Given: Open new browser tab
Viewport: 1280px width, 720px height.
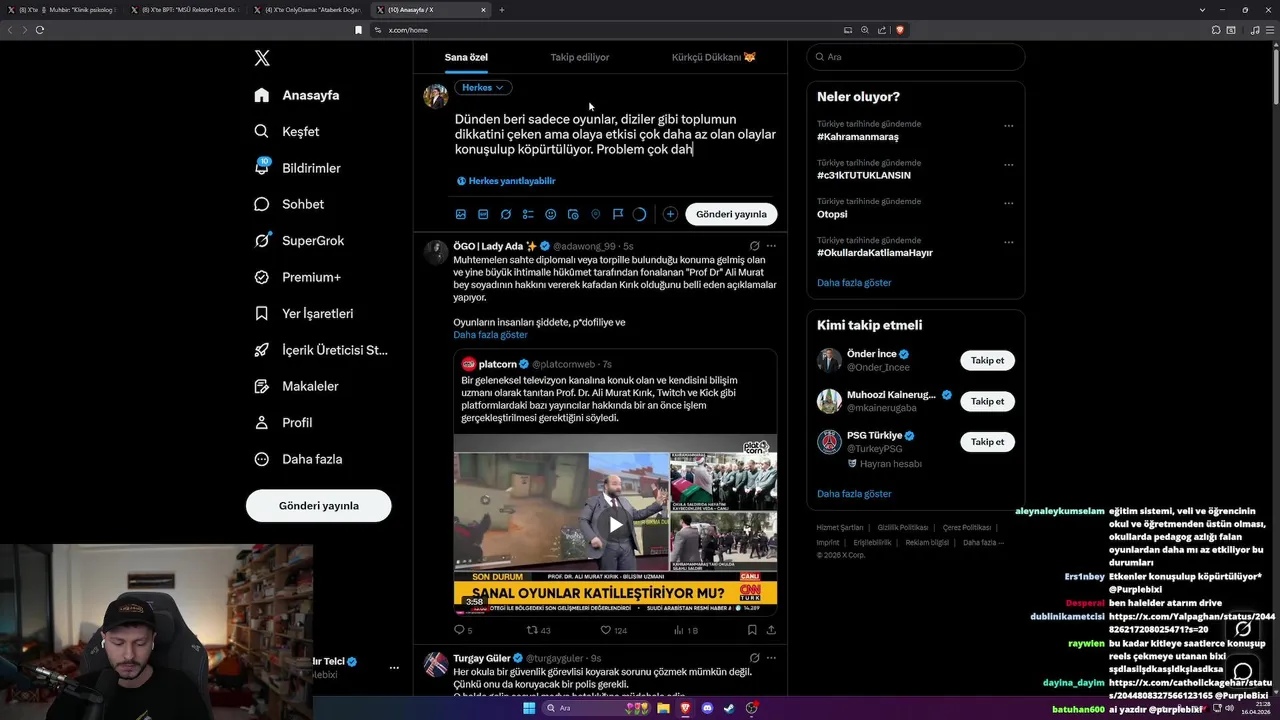Looking at the screenshot, I should pyautogui.click(x=502, y=10).
